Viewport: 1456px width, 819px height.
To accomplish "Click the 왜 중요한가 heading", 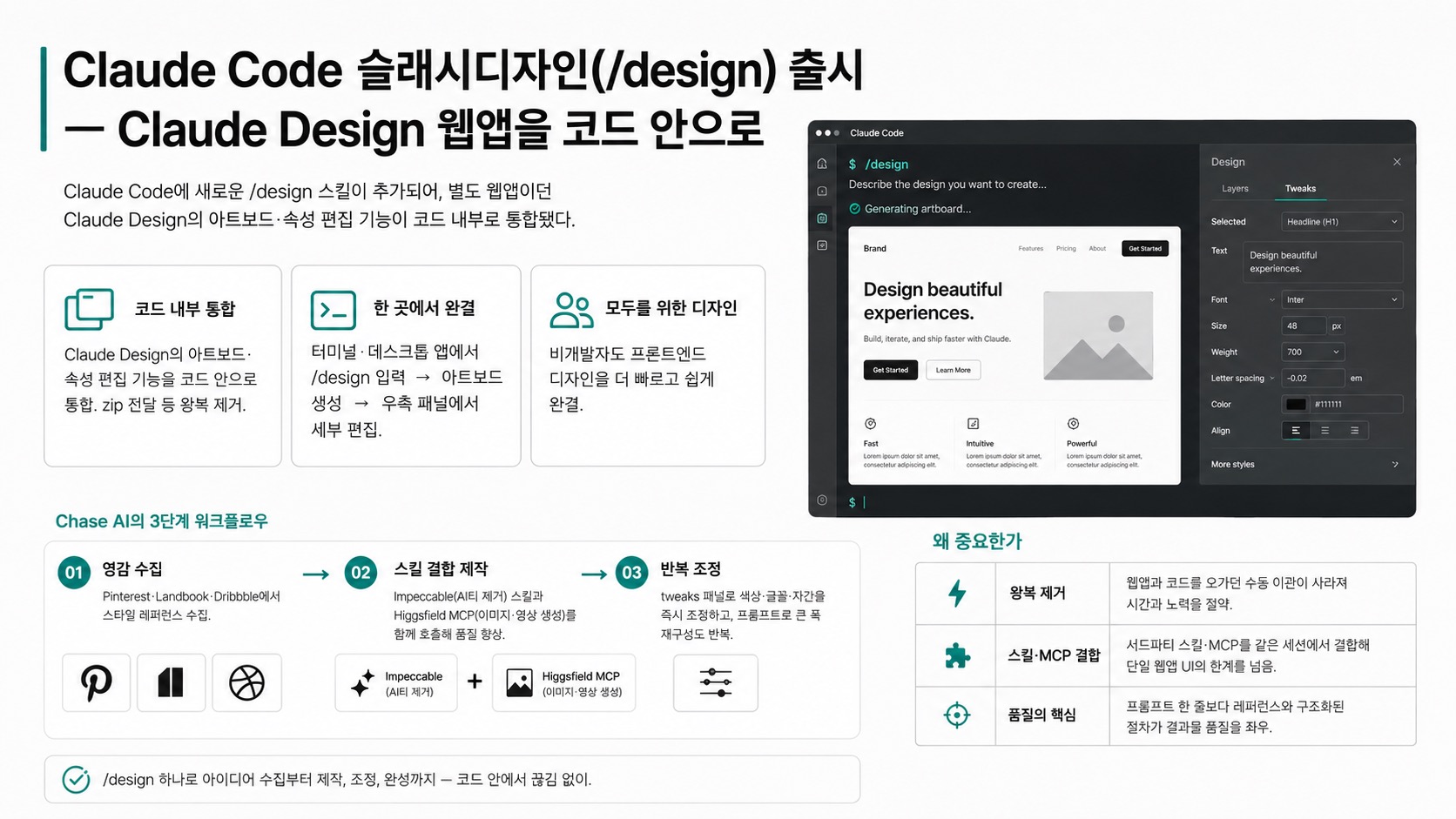I will click(977, 541).
